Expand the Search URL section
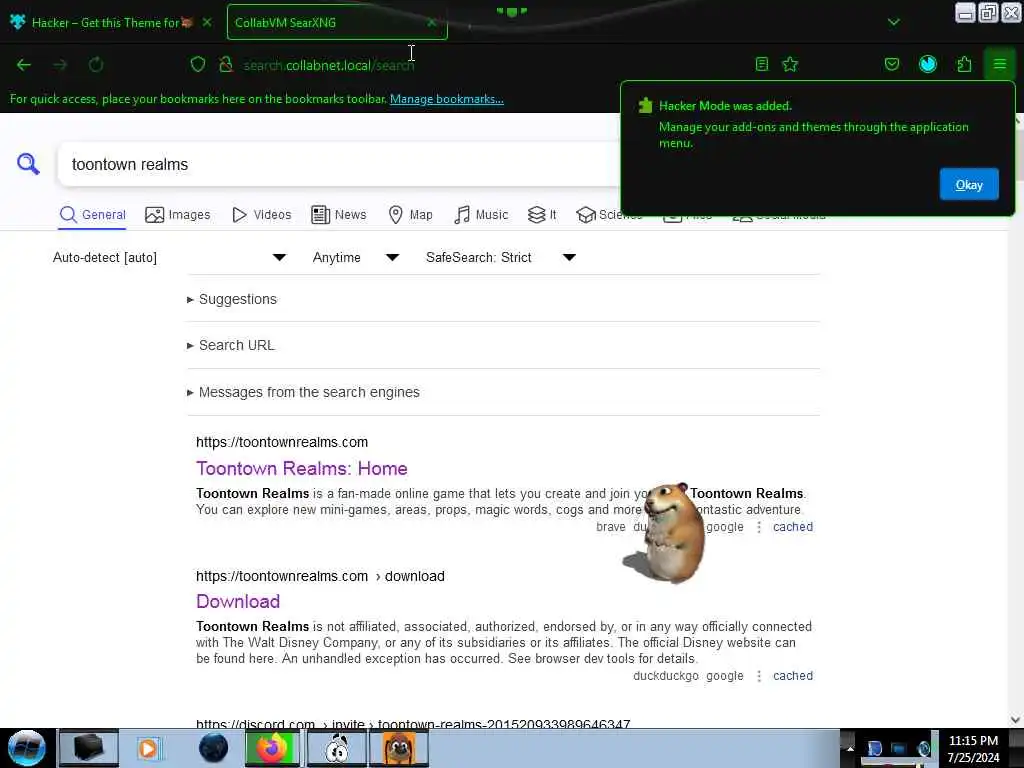The width and height of the screenshot is (1024, 768). click(x=231, y=345)
